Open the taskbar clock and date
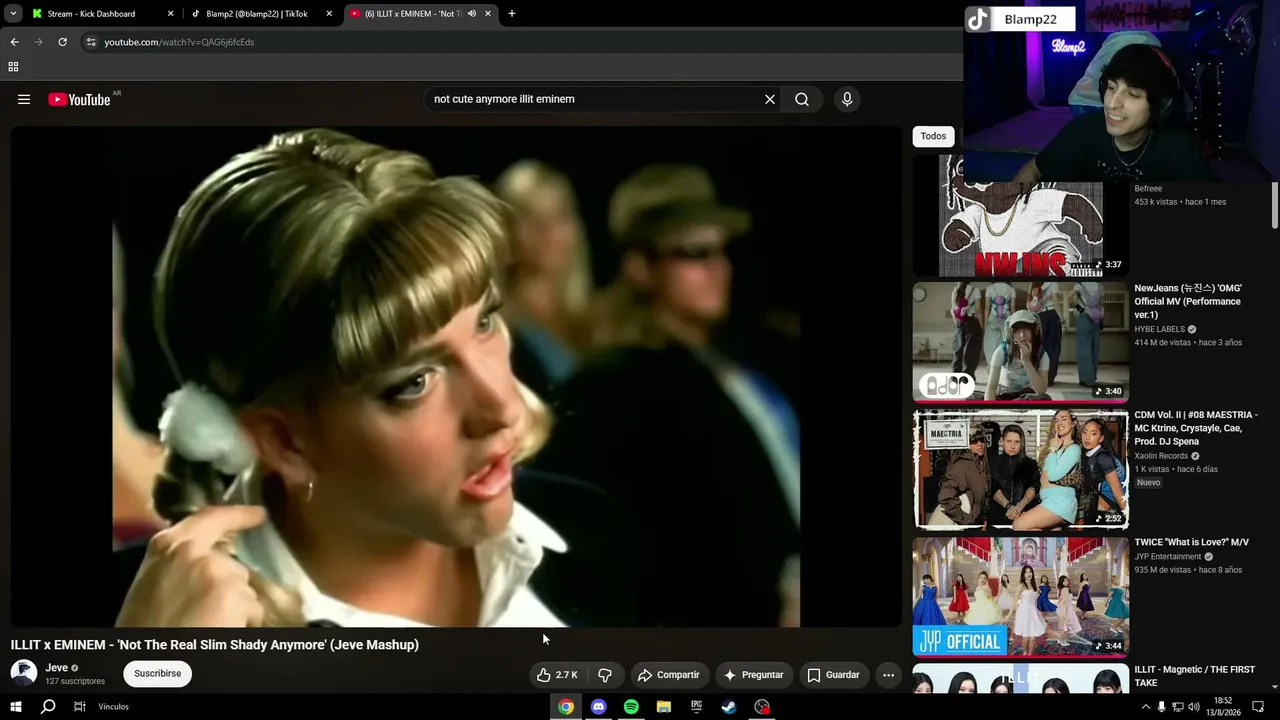1280x720 pixels. point(1224,707)
